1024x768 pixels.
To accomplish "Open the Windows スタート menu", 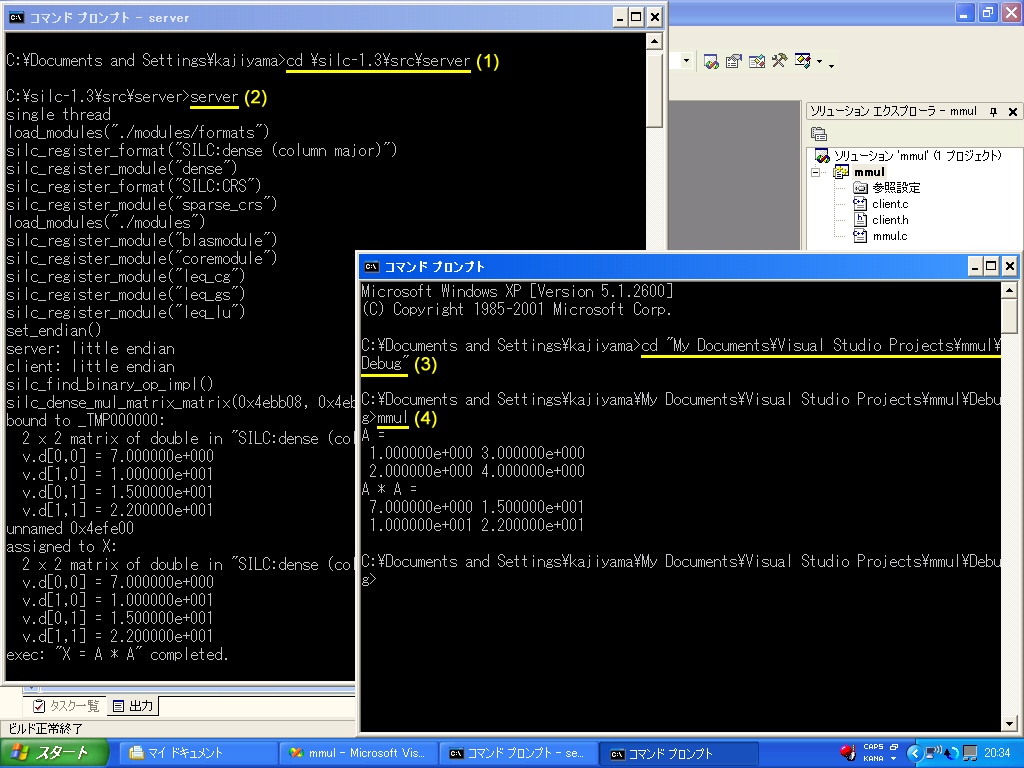I will click(55, 754).
